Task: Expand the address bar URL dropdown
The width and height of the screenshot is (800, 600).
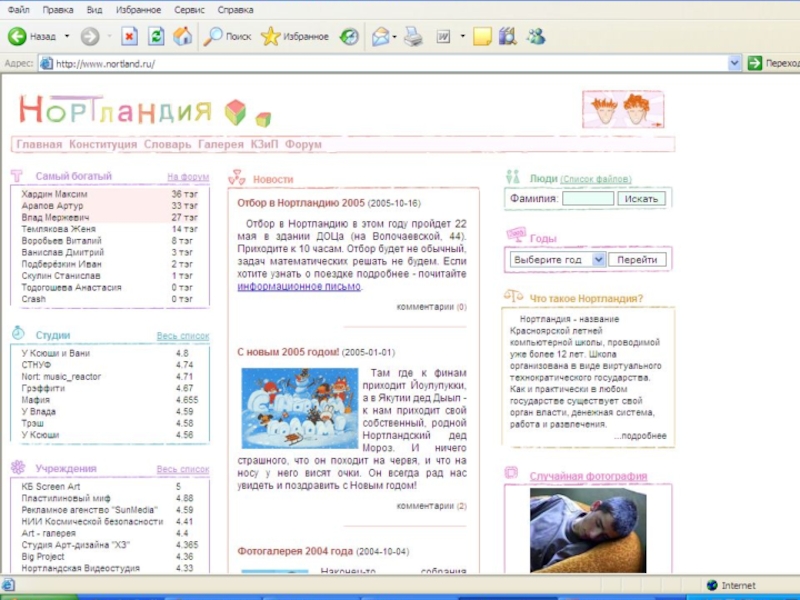Action: [733, 63]
